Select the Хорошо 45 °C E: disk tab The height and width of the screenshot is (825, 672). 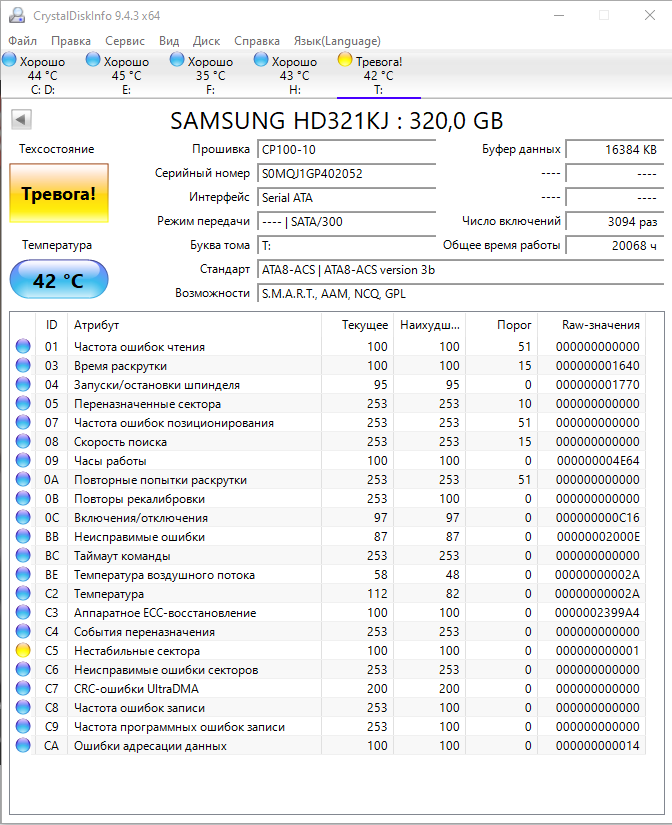[x=126, y=75]
